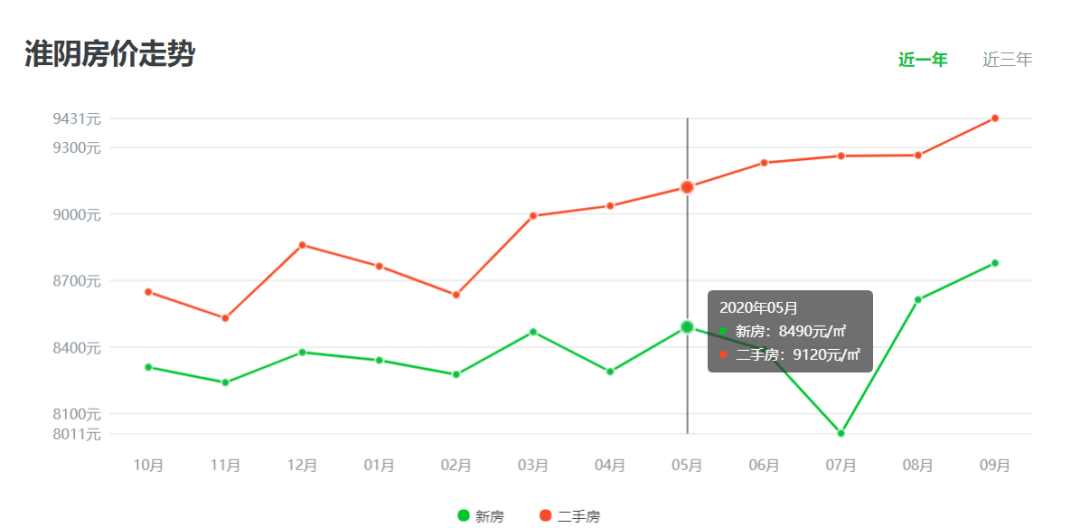Click the 01月 label on the axis
The height and width of the screenshot is (528, 1080).
379,465
